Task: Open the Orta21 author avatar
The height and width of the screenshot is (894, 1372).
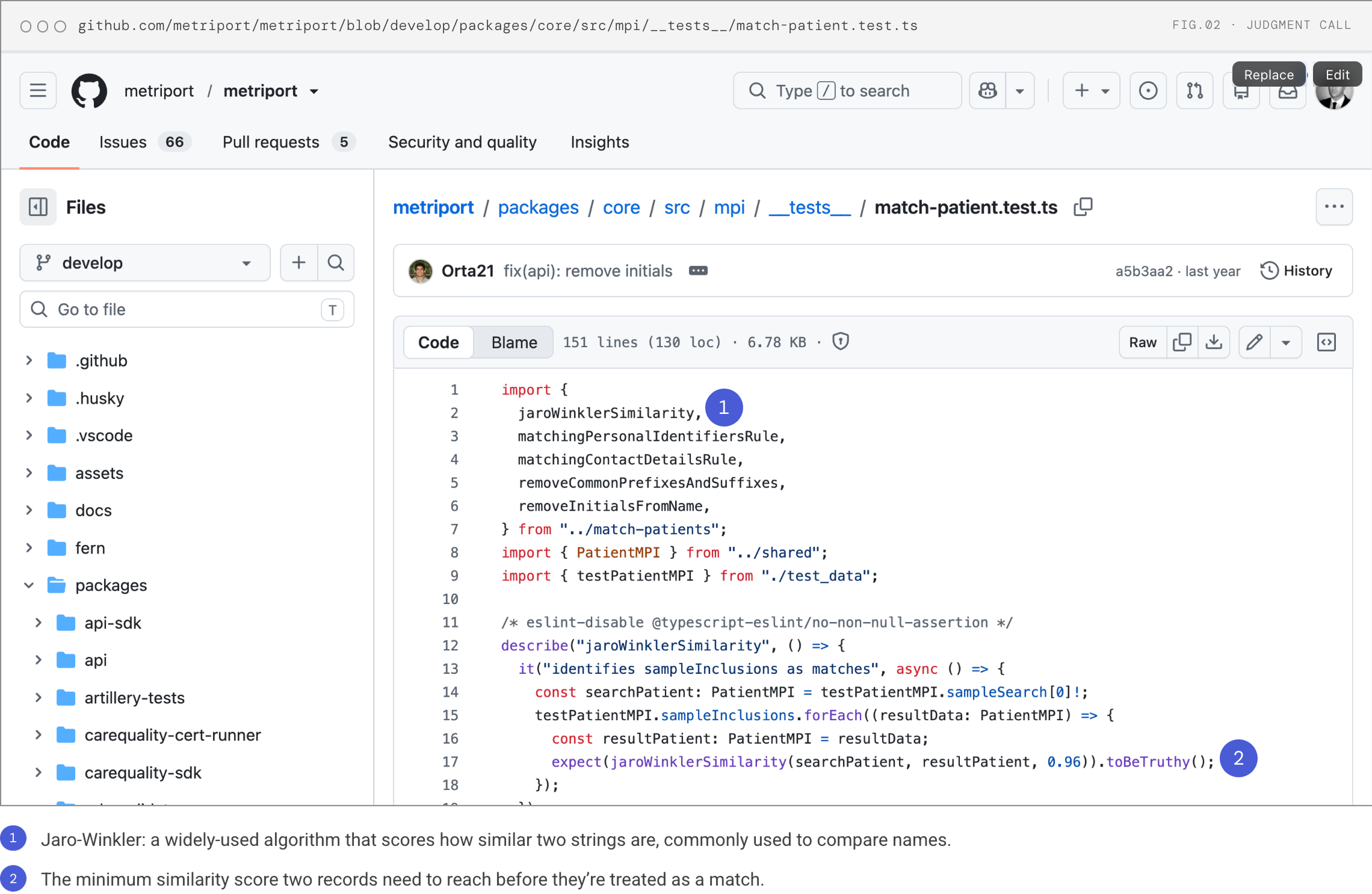Action: (420, 271)
